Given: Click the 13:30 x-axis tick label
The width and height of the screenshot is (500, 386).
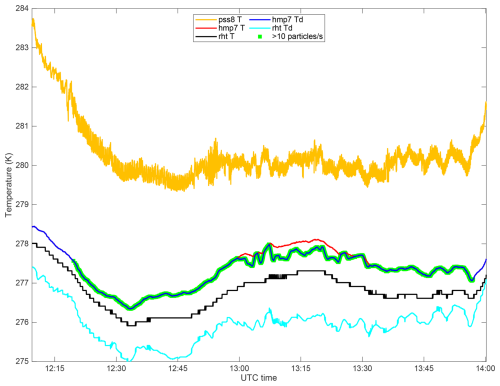Looking at the screenshot, I should coord(362,368).
